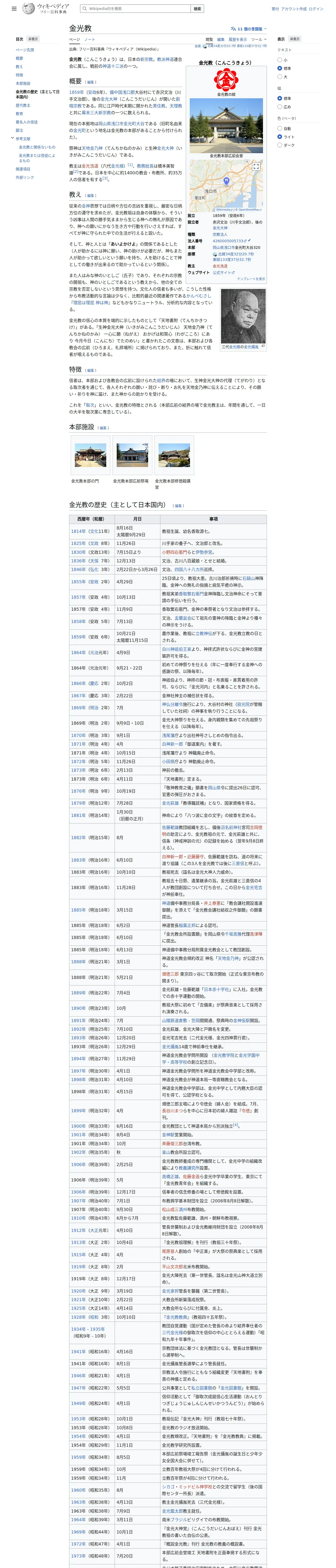Open the ツール dropdown menu

coord(259,39)
